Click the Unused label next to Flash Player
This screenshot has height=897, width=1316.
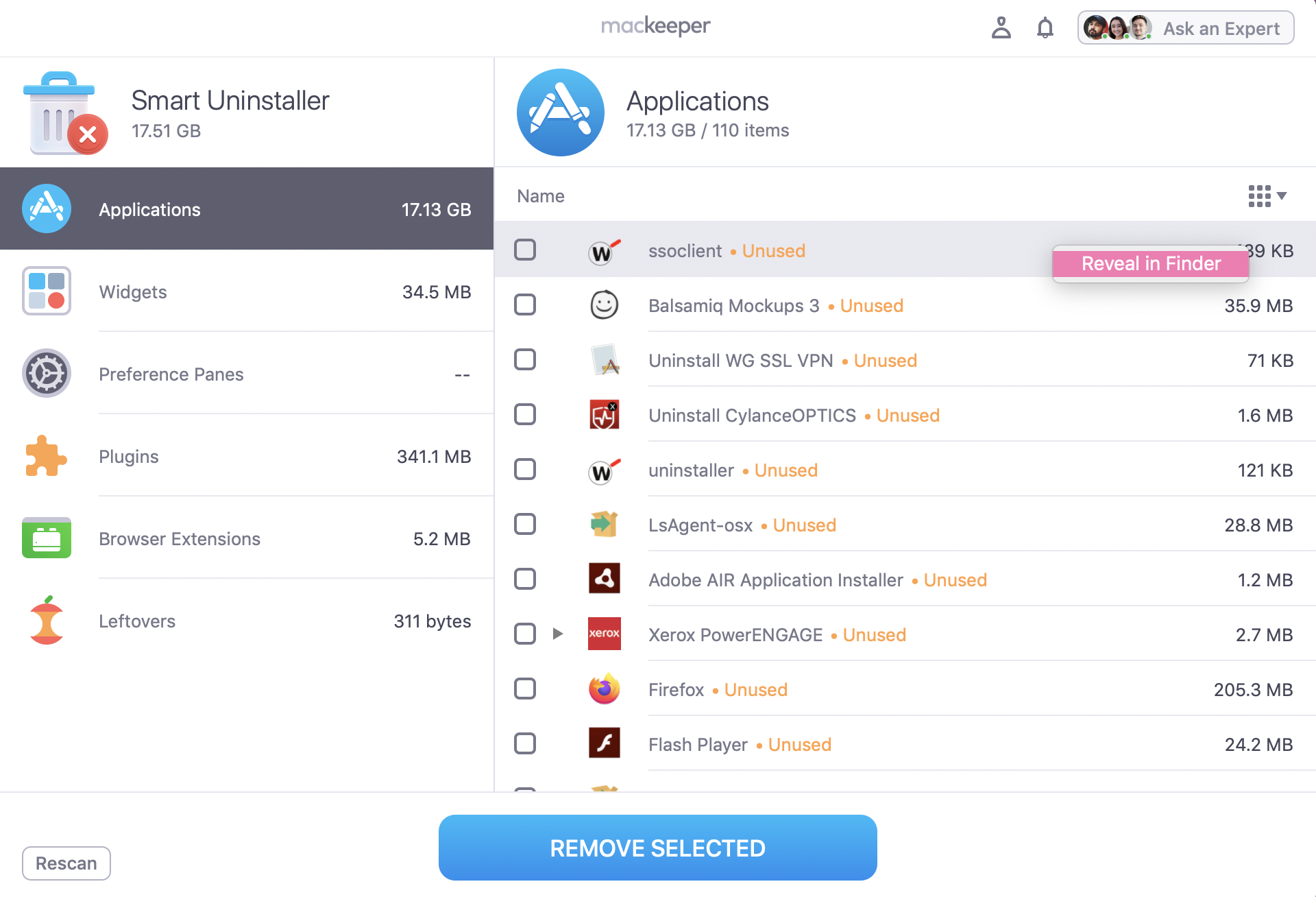[x=799, y=745]
